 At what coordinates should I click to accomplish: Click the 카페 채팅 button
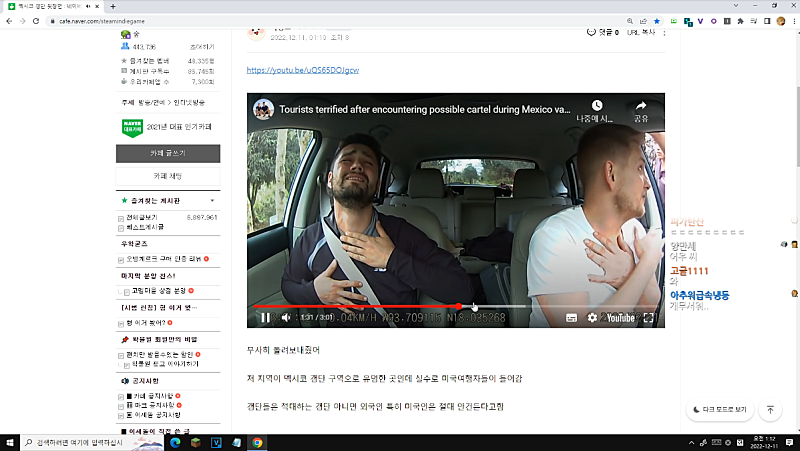pos(167,176)
